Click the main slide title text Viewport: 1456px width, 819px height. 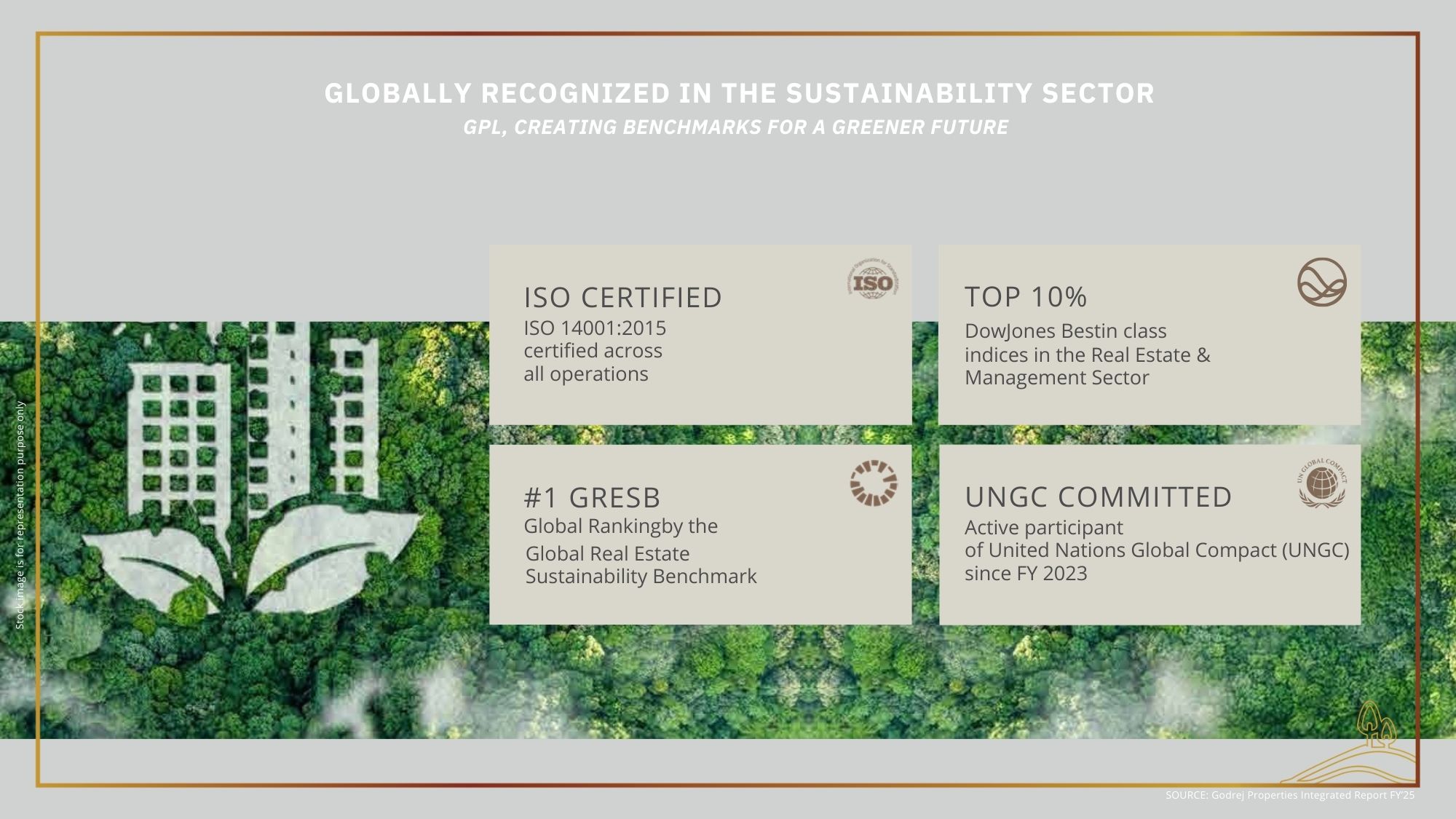739,93
